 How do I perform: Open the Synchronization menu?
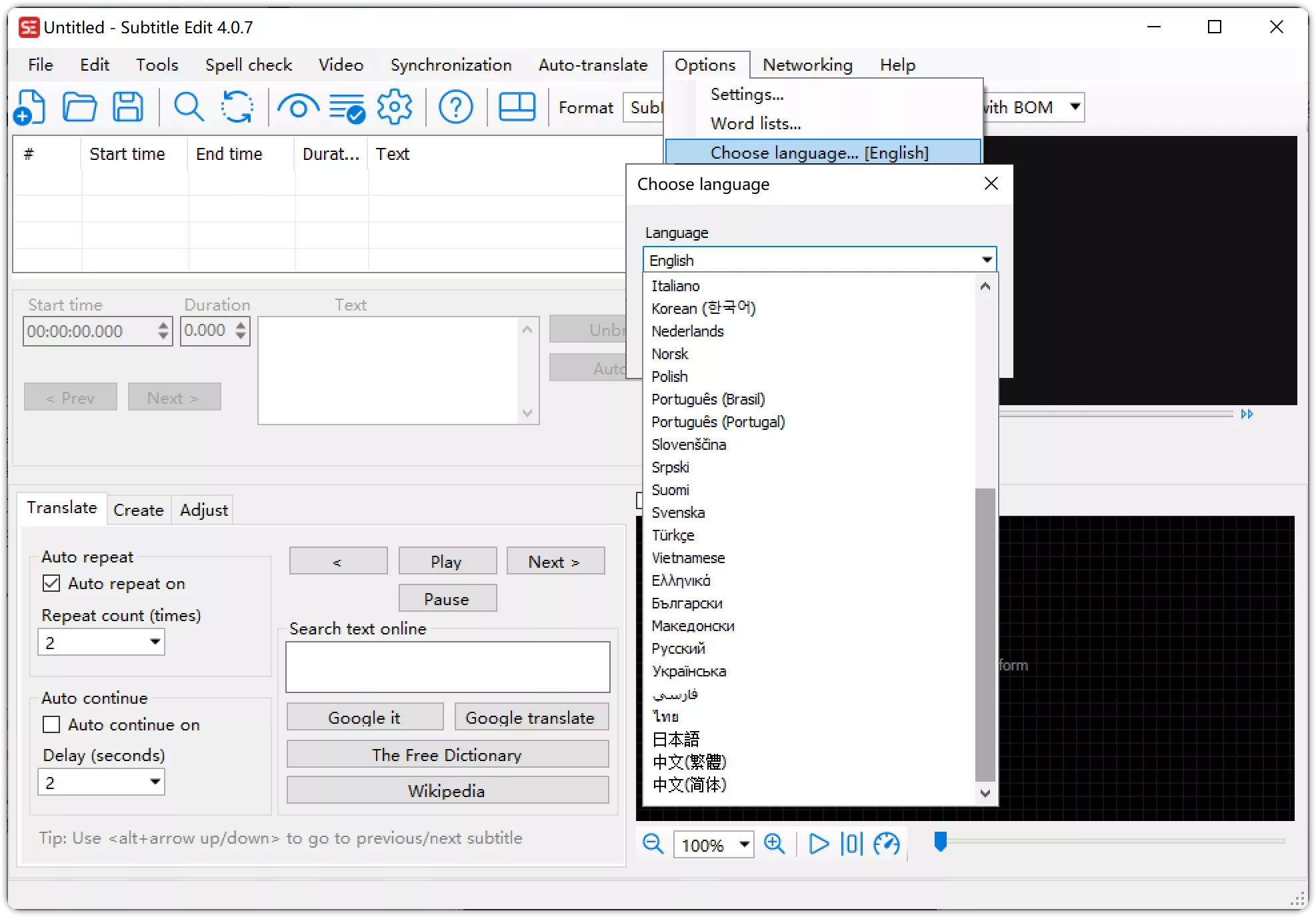click(451, 65)
